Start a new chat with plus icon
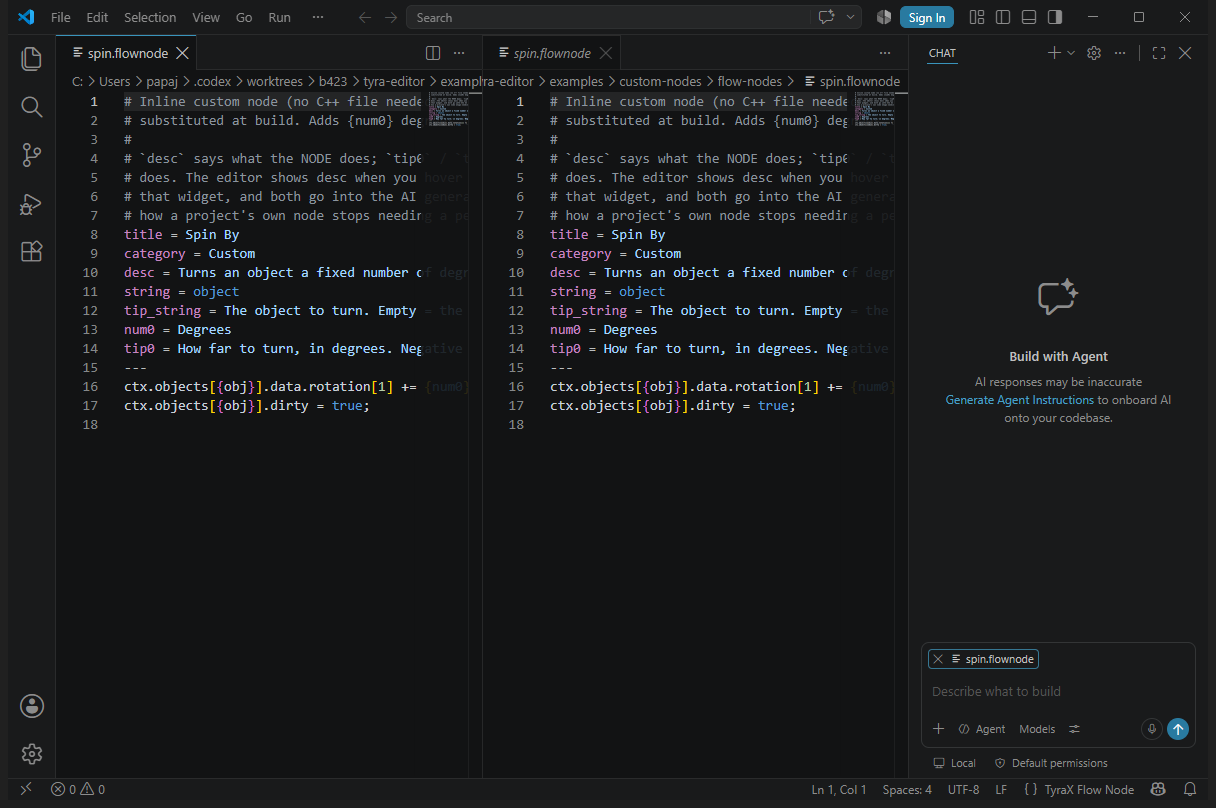 [1053, 53]
